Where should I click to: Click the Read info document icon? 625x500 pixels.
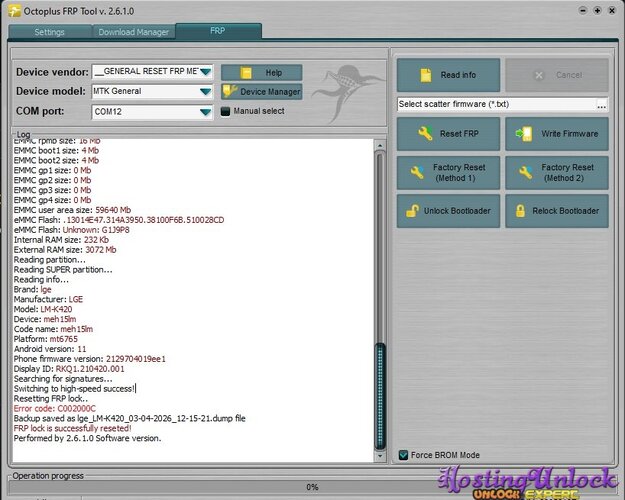tap(426, 75)
